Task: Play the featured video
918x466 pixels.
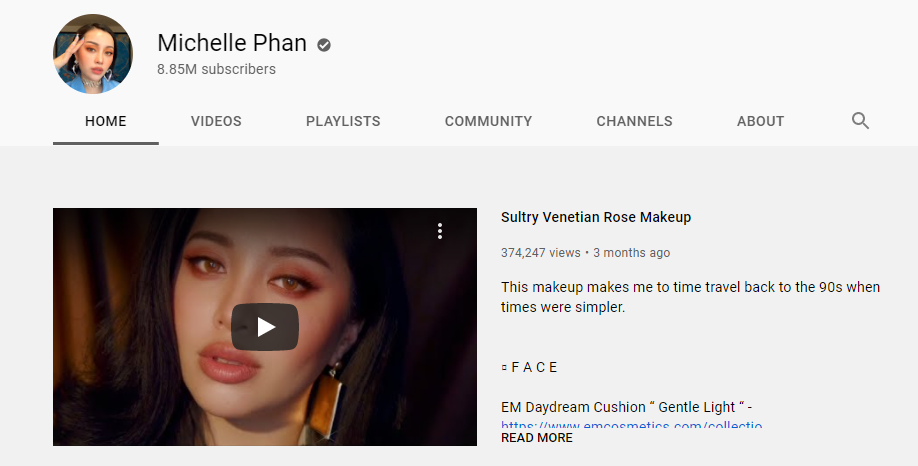Action: click(x=265, y=327)
